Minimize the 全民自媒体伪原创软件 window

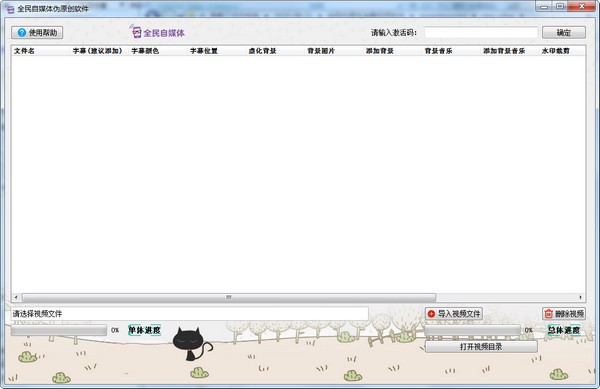[x=544, y=7]
